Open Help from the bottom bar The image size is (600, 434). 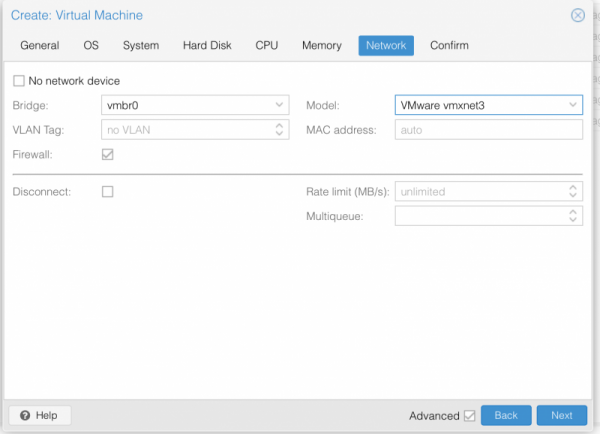click(40, 415)
